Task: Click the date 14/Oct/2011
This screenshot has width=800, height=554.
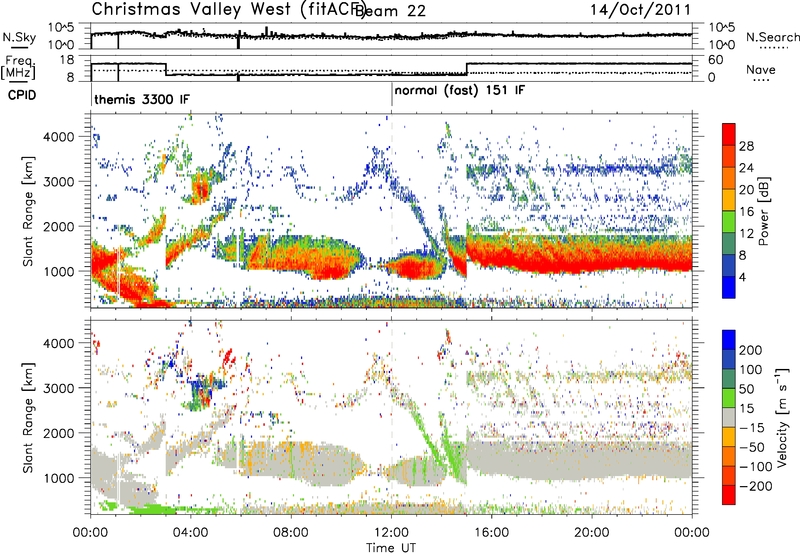Action: point(640,10)
